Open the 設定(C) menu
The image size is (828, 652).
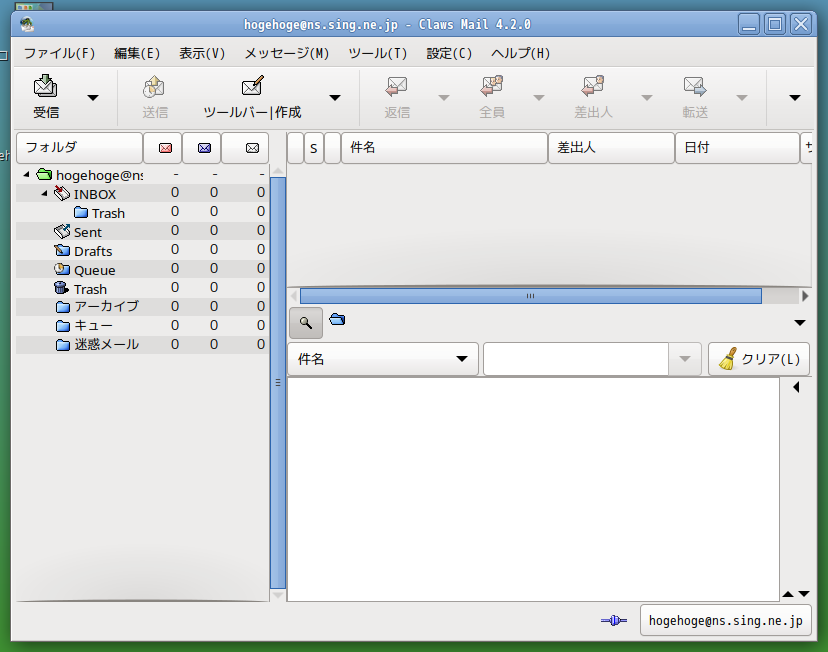click(x=449, y=53)
